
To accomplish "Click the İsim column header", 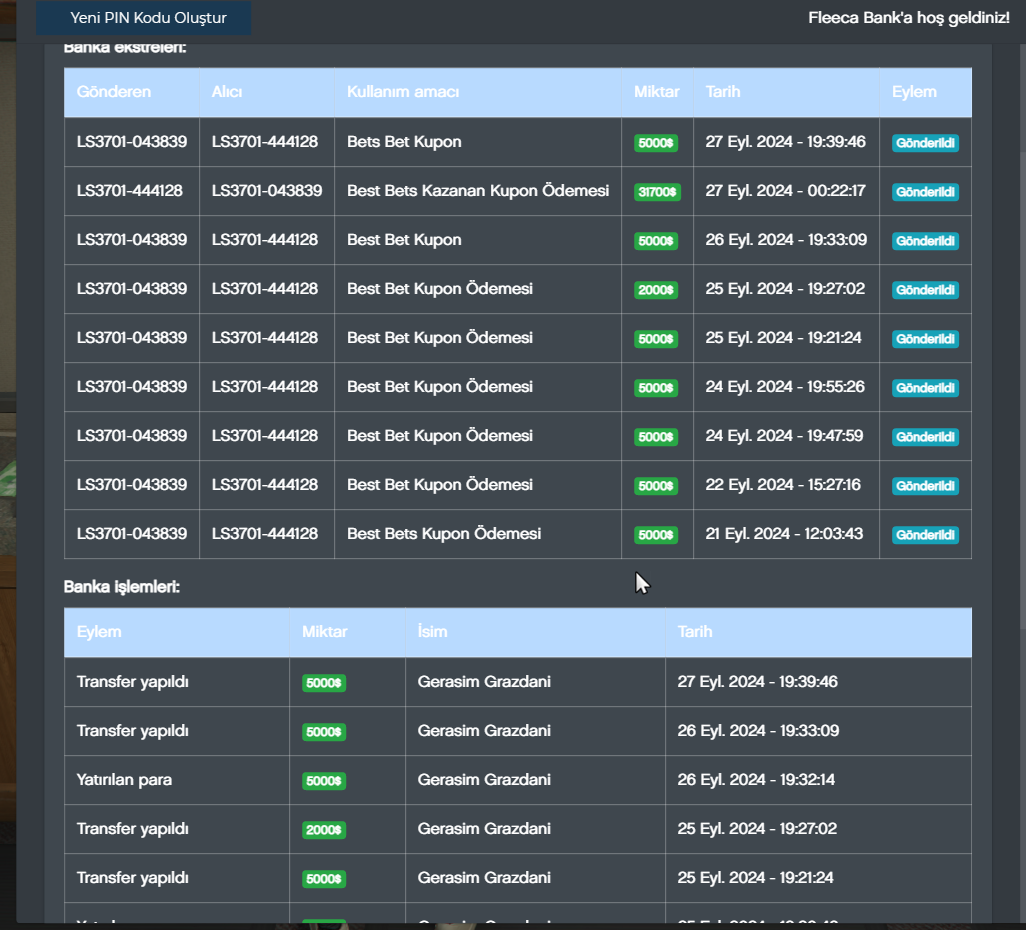I will click(432, 632).
